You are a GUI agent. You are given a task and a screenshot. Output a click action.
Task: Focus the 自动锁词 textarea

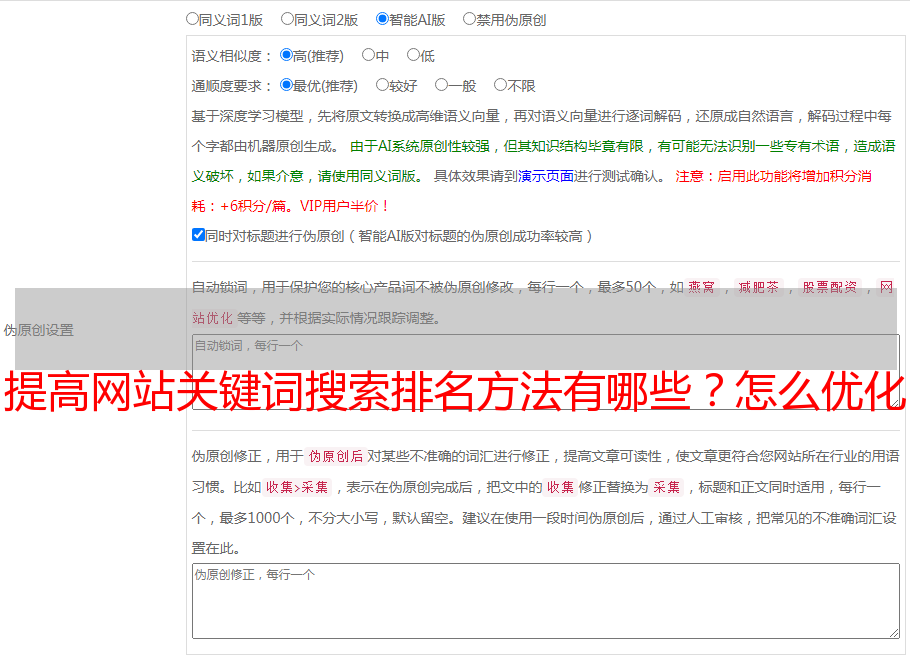point(546,372)
